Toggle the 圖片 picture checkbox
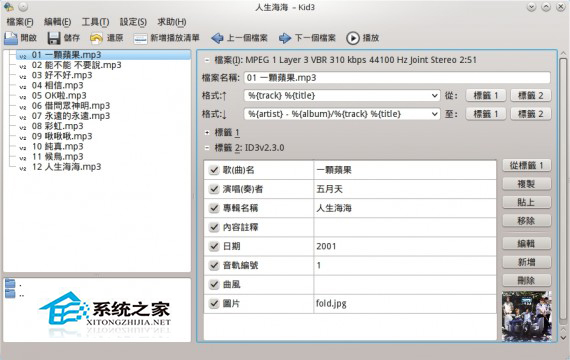The height and width of the screenshot is (360, 570). coord(214,303)
